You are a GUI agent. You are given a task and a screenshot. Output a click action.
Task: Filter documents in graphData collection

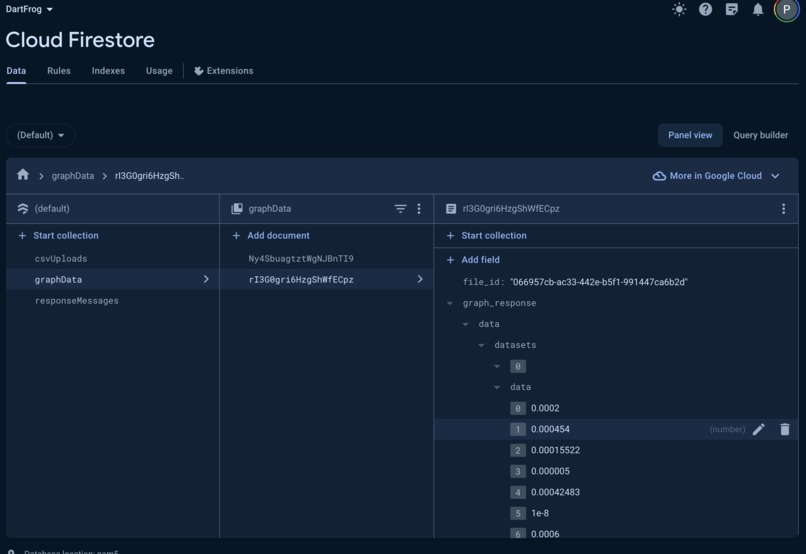tap(400, 208)
